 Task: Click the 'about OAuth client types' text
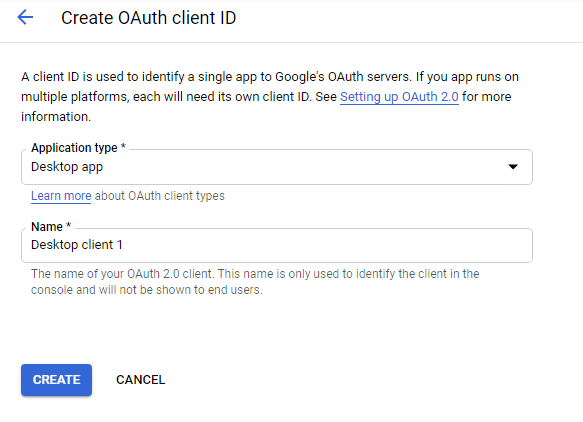click(160, 196)
